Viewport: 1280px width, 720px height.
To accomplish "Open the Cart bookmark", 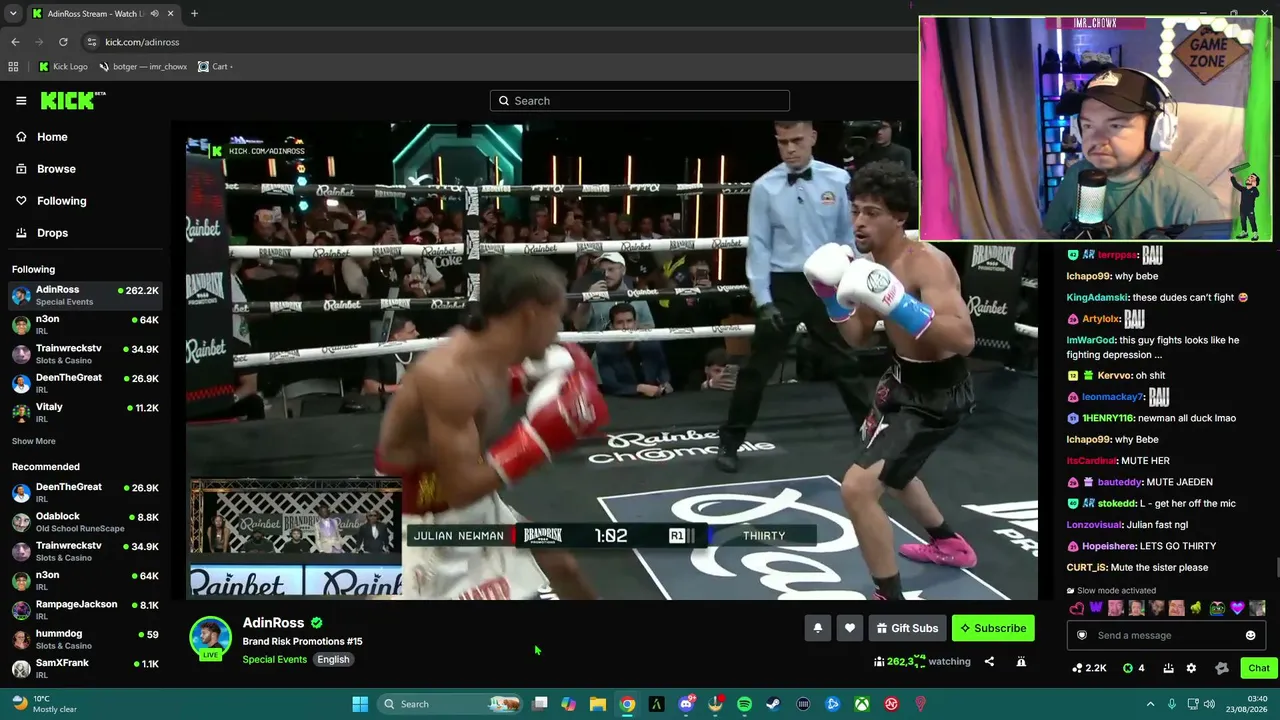I will point(215,67).
